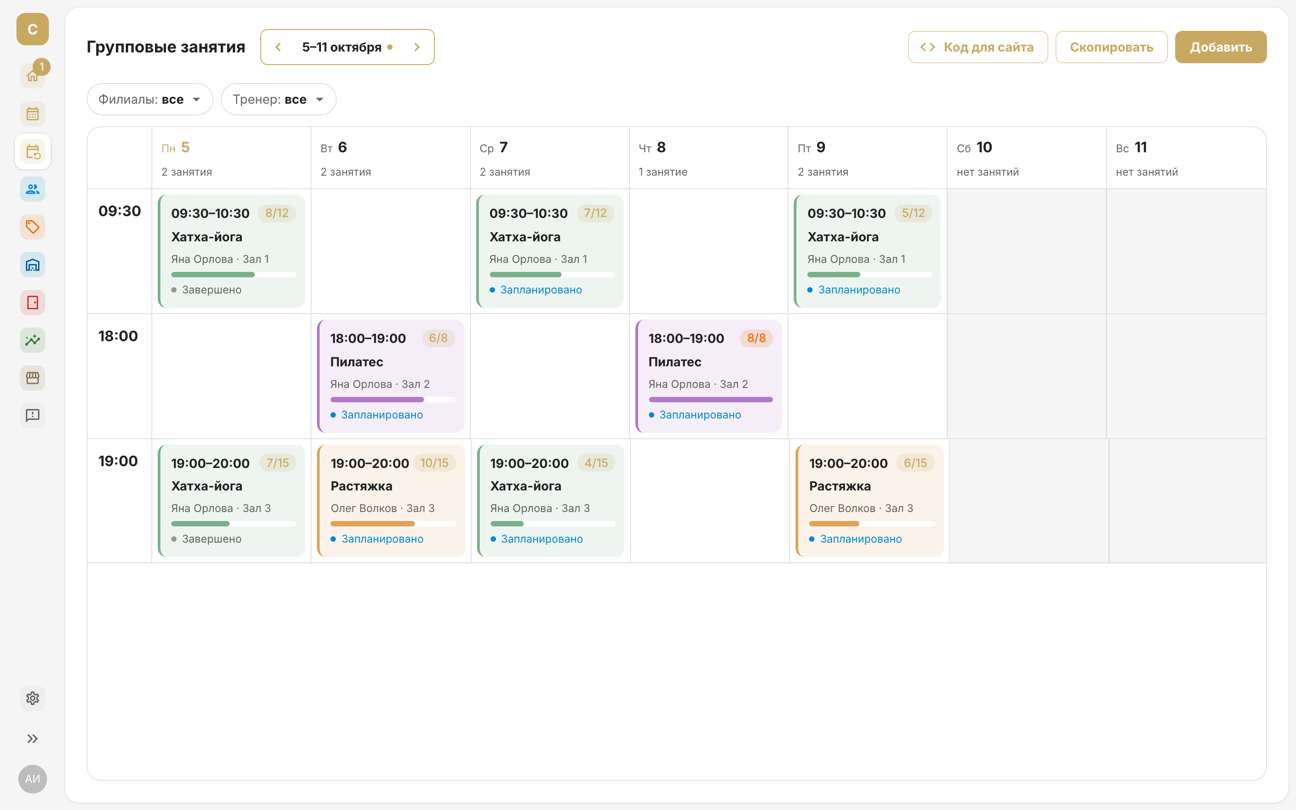Click the '8/8' badge on Thursday Пилатес
The height and width of the screenshot is (810, 1296).
click(x=756, y=338)
